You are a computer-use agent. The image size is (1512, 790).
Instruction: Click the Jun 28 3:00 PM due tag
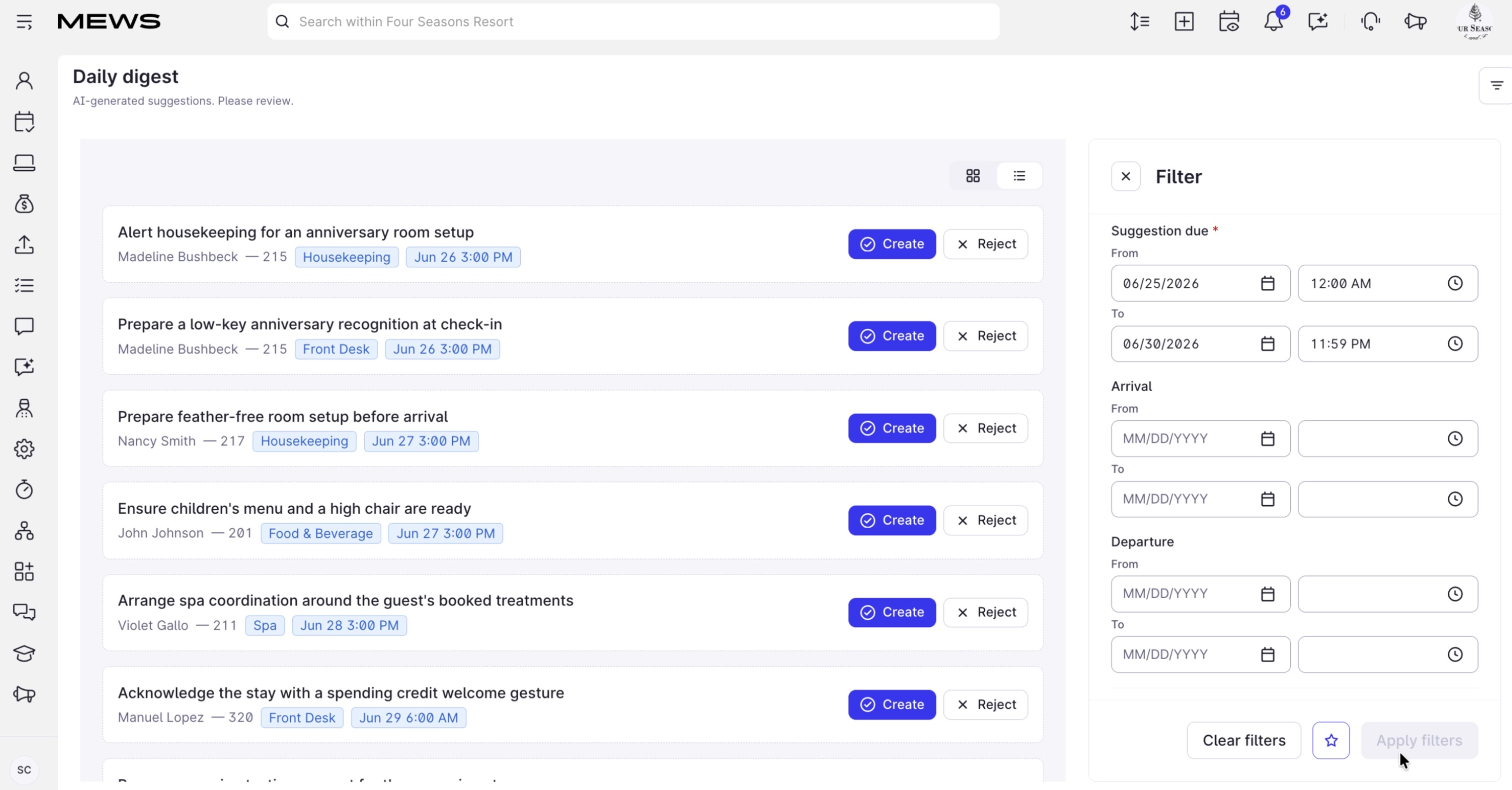[x=349, y=625]
